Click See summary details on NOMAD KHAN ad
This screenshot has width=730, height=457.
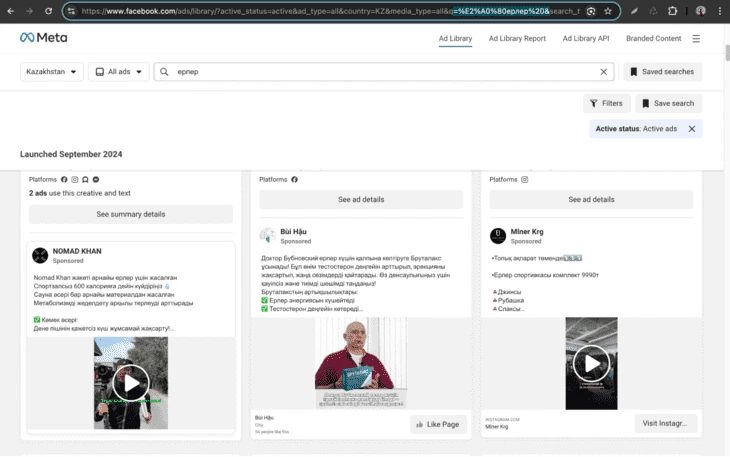click(x=131, y=215)
